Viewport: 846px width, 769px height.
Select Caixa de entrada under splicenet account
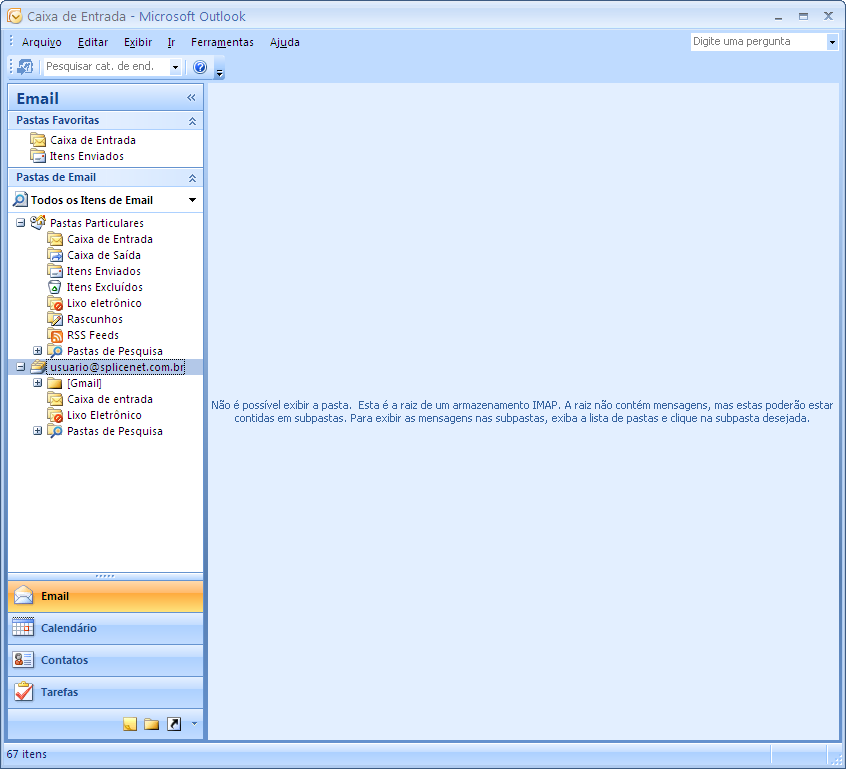pos(110,399)
